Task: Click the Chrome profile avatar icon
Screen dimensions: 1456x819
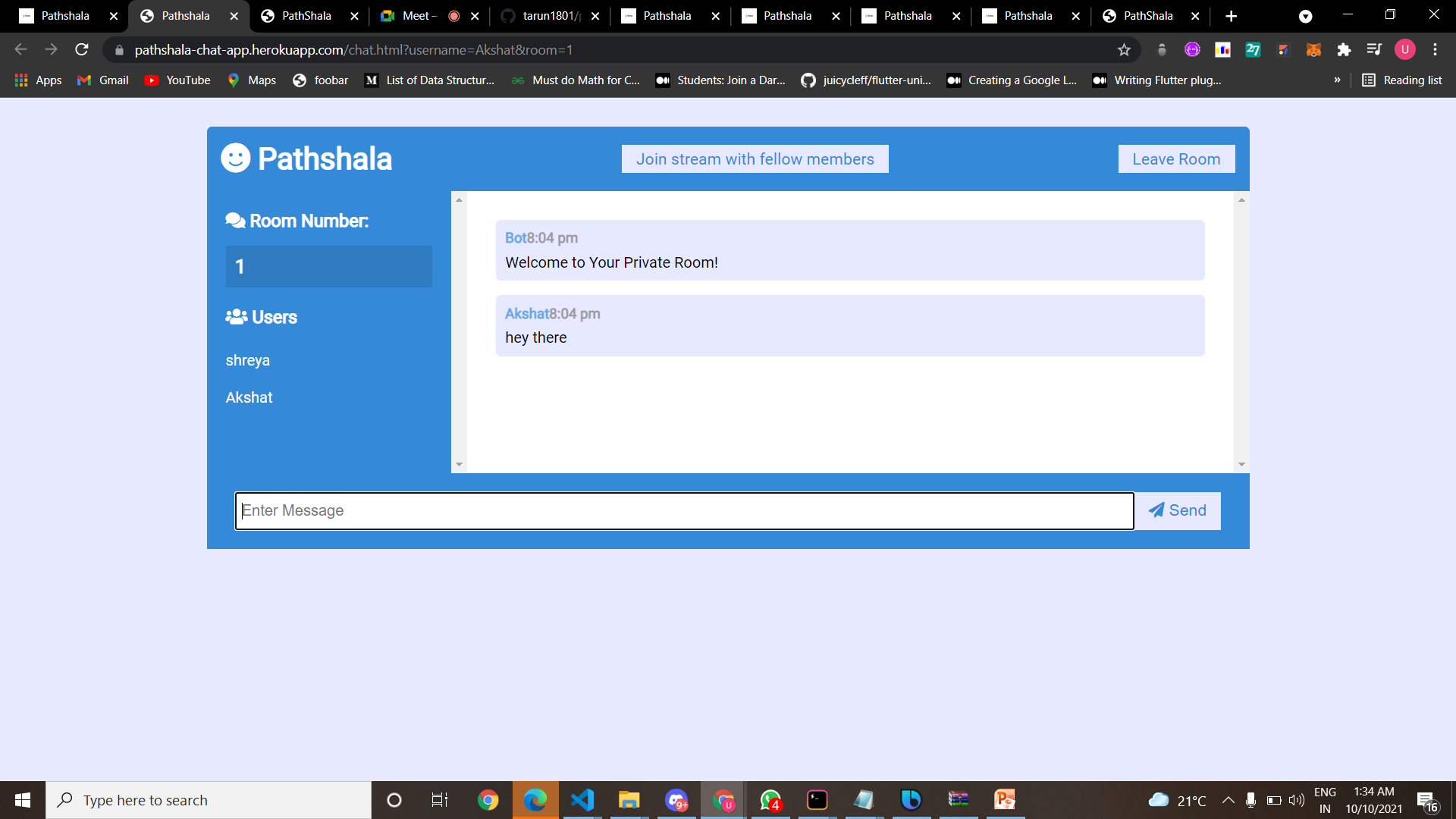Action: click(1404, 50)
